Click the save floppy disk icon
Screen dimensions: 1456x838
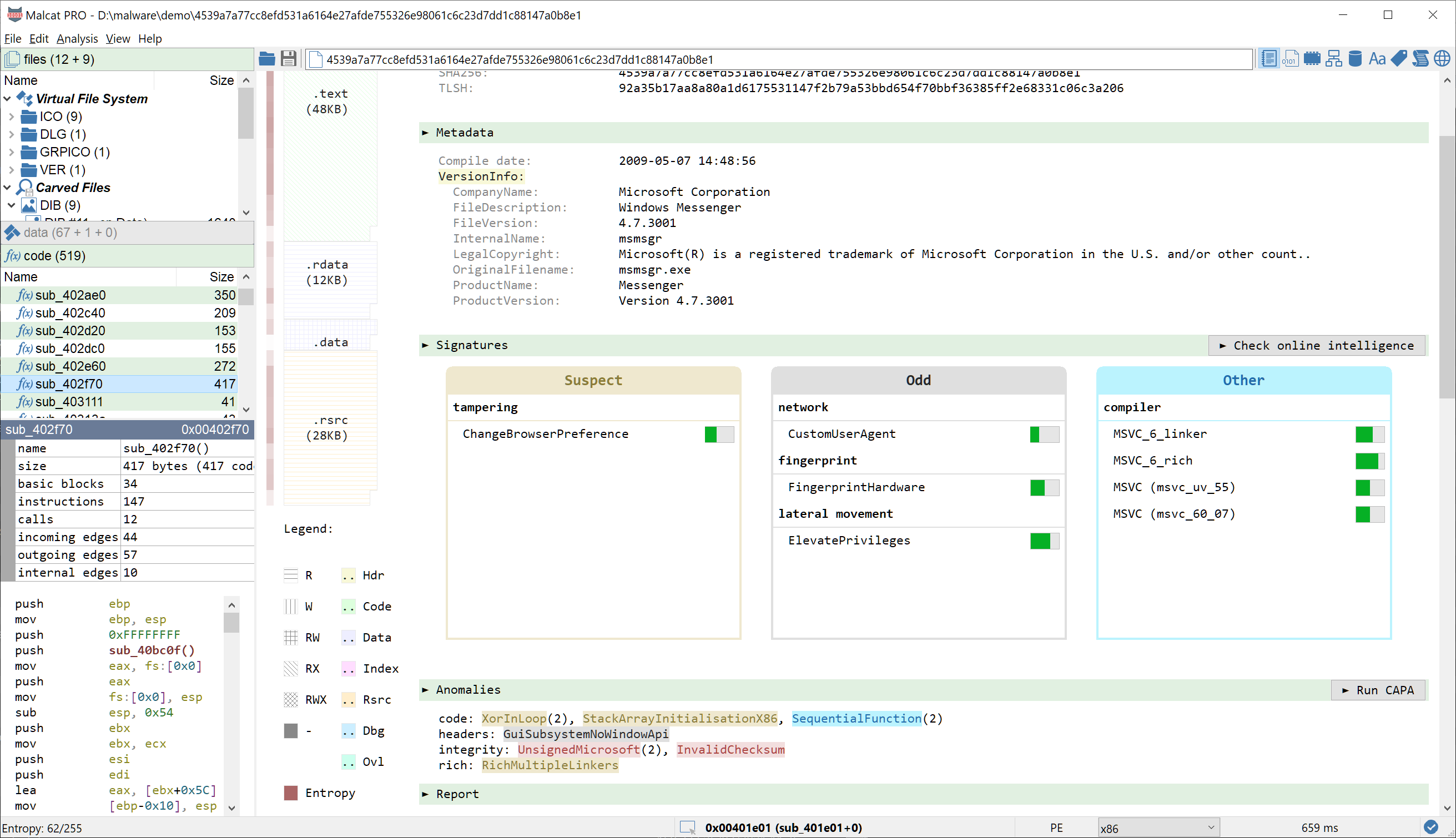pos(288,59)
